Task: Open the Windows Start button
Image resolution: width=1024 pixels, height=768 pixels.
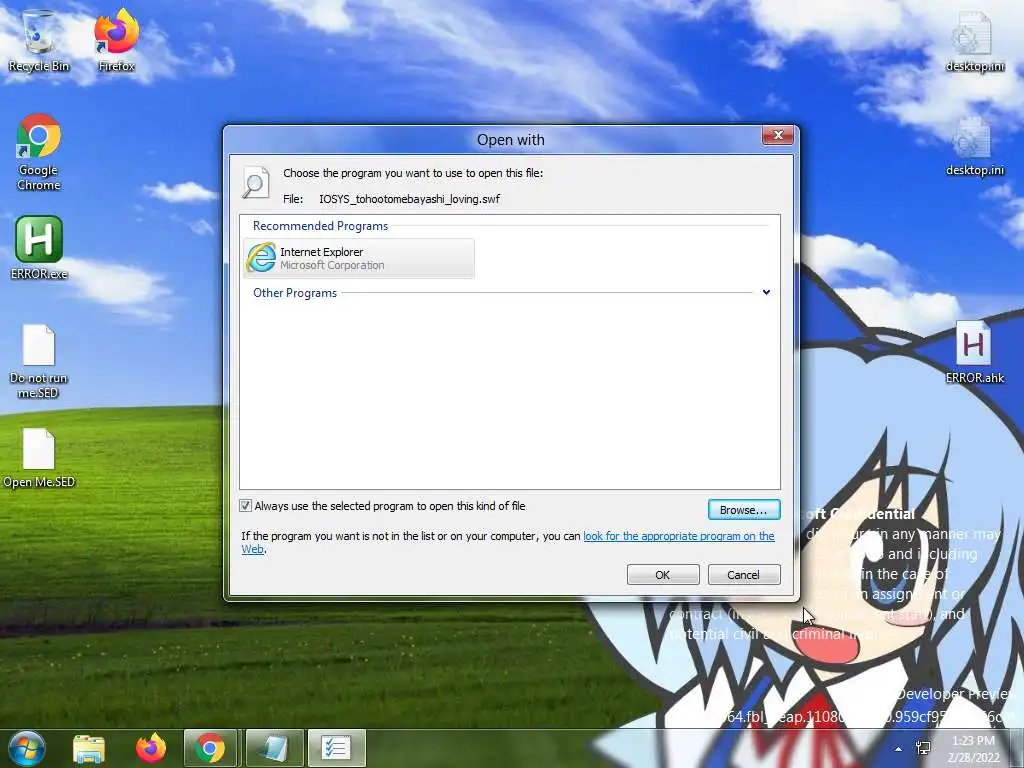Action: point(27,748)
